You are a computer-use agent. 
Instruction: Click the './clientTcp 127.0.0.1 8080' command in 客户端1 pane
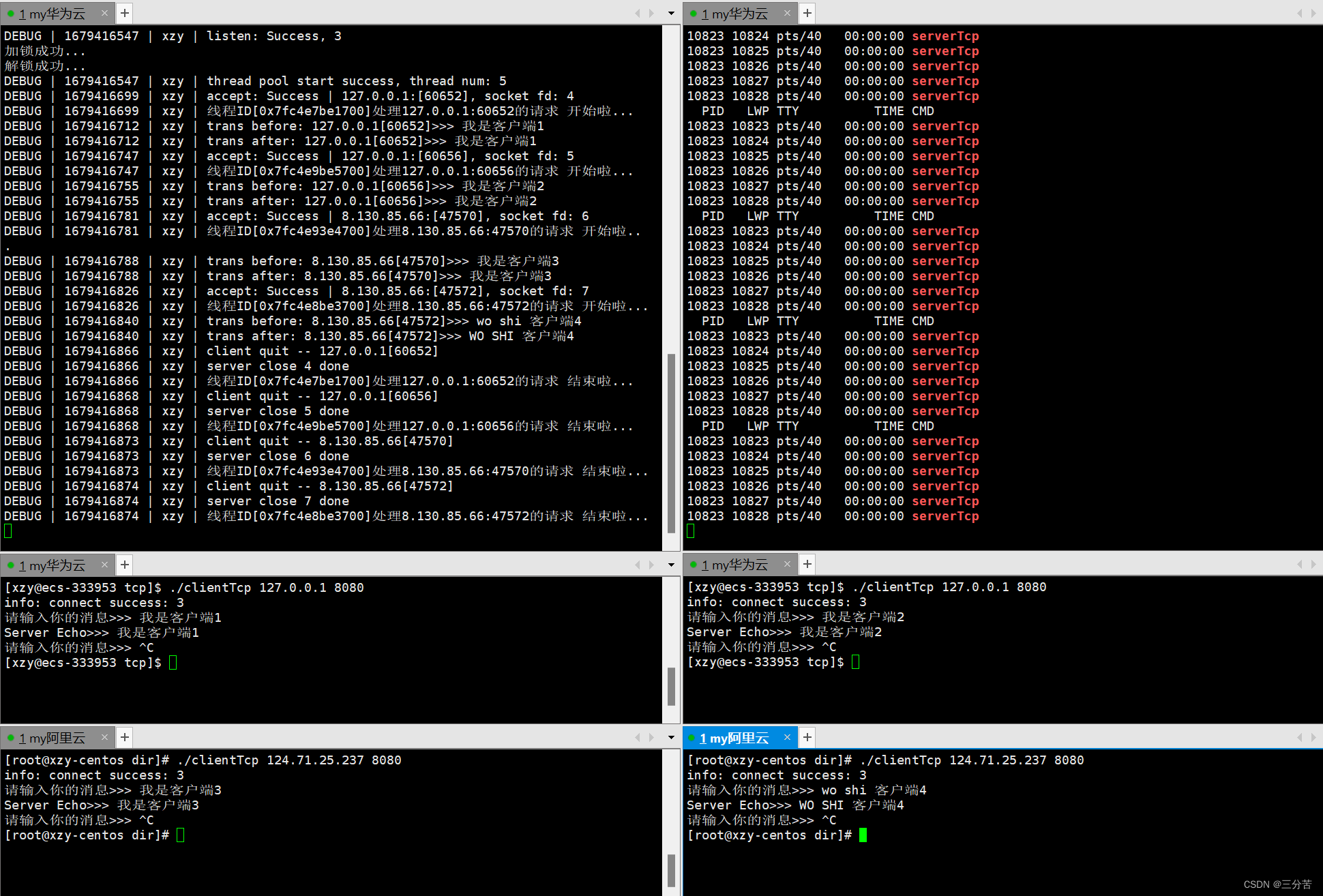click(267, 588)
